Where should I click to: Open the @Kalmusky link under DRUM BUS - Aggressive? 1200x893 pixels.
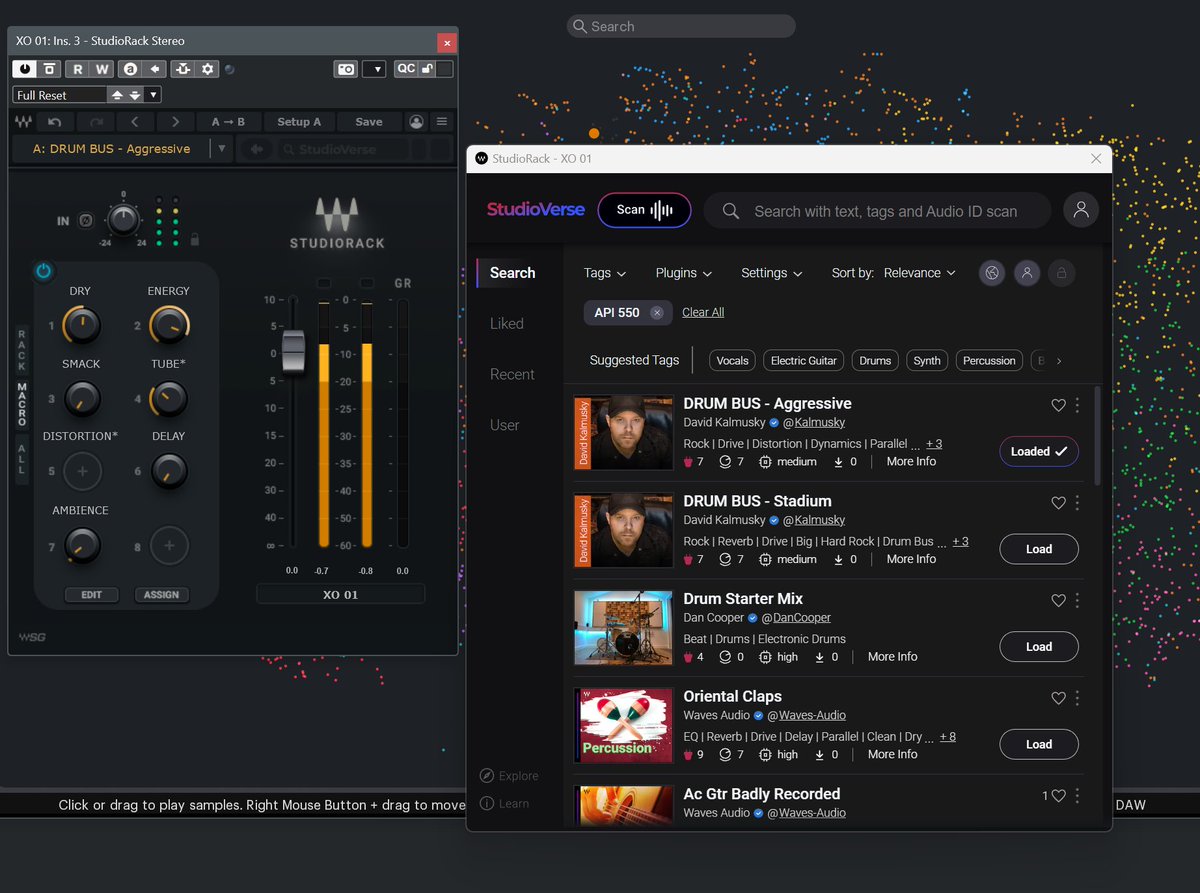pos(814,422)
